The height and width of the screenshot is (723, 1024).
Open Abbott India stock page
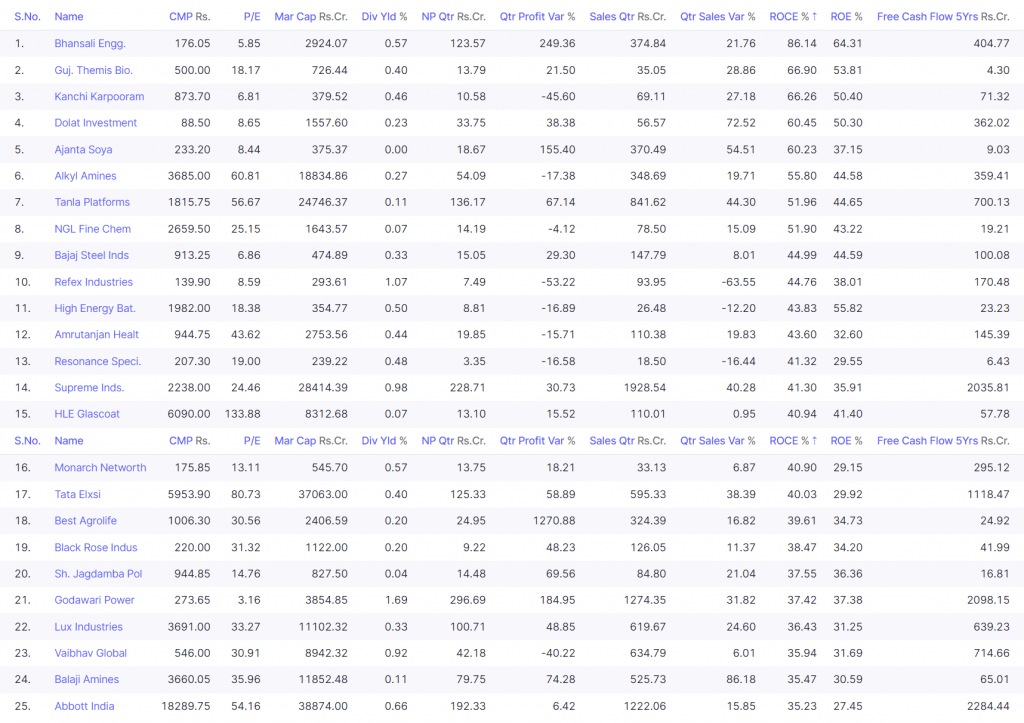(x=84, y=706)
